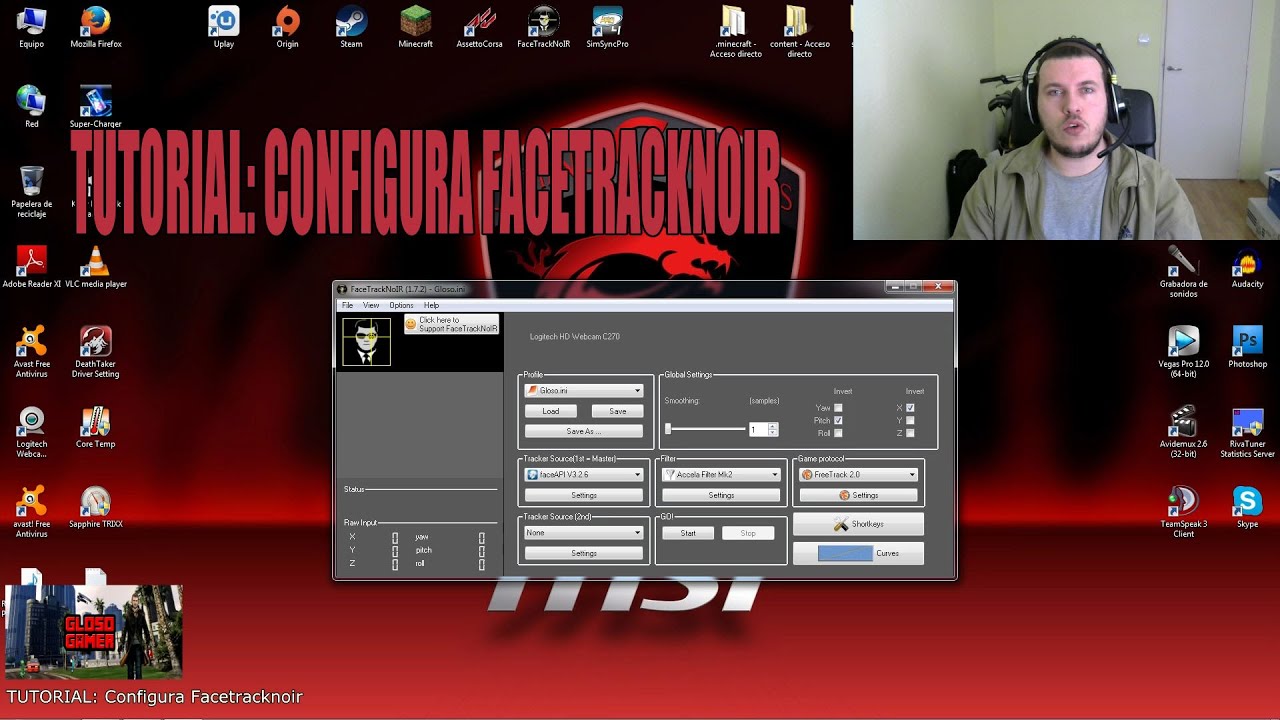1280x720 pixels.
Task: Open Logitech Webcam software icon
Action: [31, 431]
